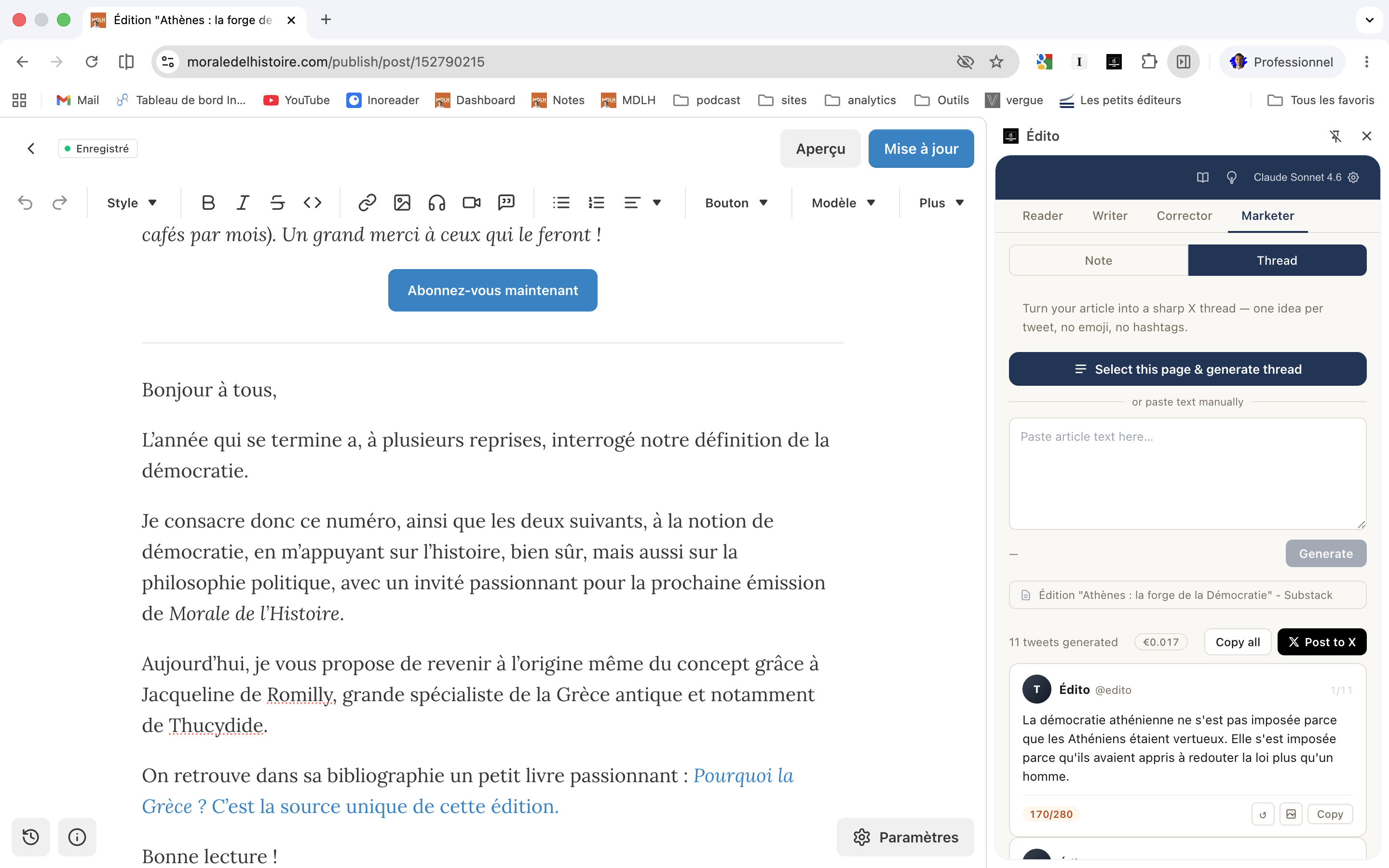Open Claude Sonnet 4.6 model settings gear
Viewport: 1389px width, 868px height.
[1353, 177]
